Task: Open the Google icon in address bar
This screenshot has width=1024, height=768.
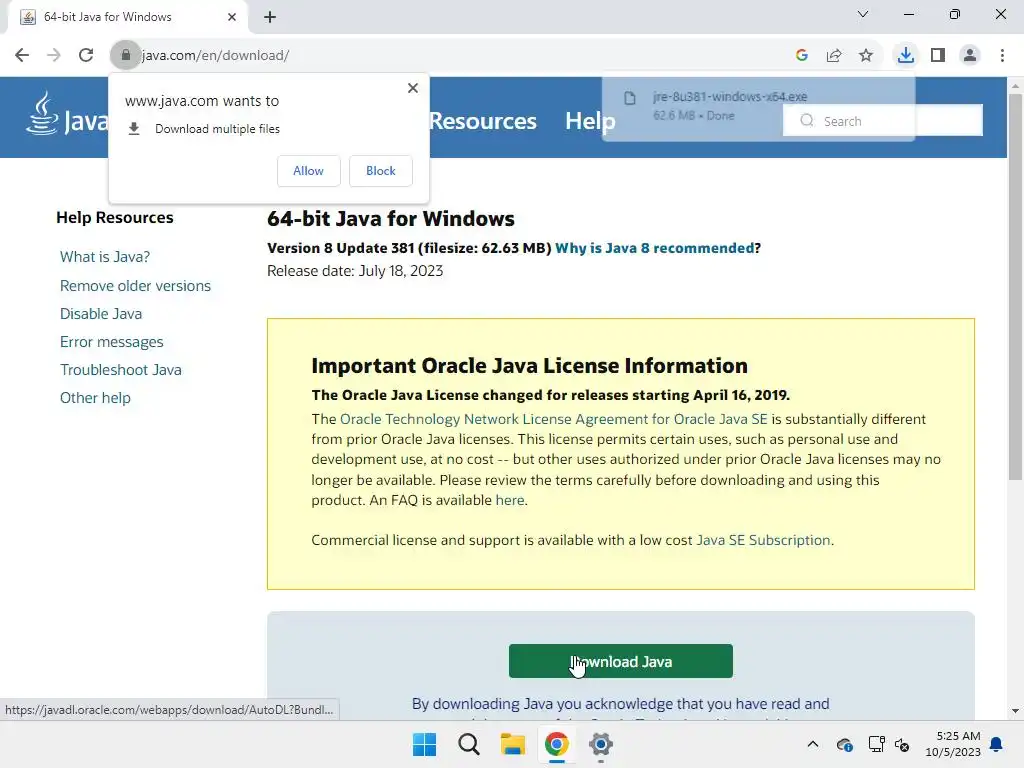Action: (x=802, y=56)
